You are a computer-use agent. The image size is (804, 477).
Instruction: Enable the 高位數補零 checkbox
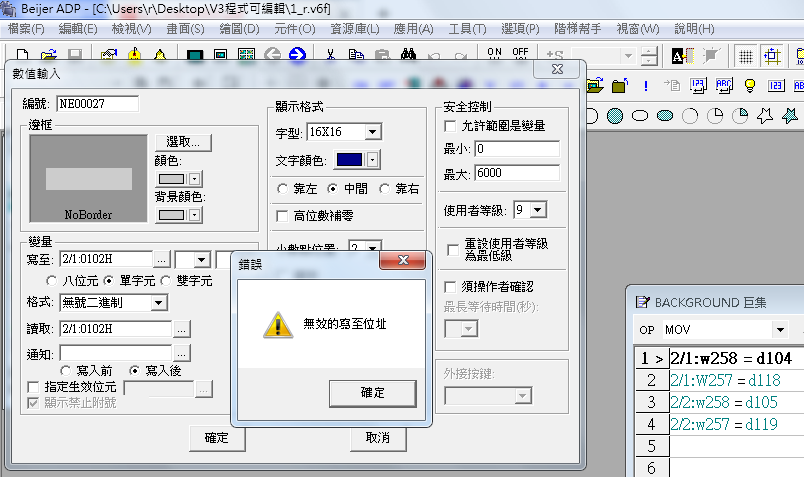(283, 215)
